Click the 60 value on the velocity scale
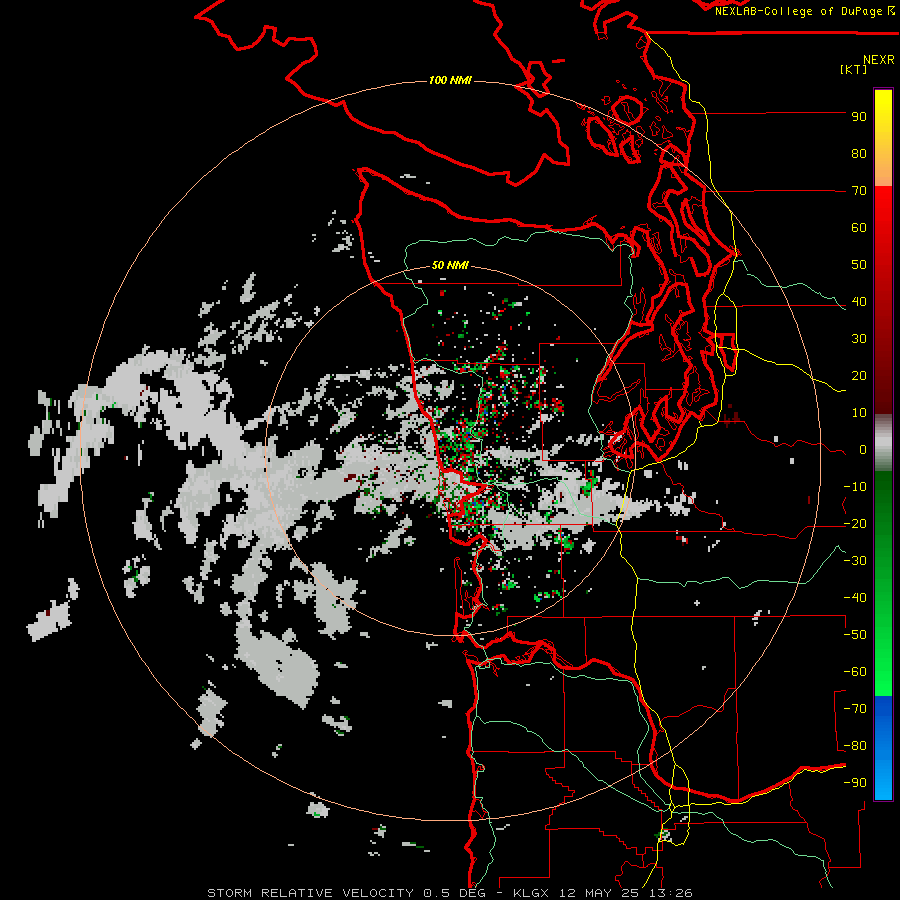The height and width of the screenshot is (900, 900). [x=859, y=228]
